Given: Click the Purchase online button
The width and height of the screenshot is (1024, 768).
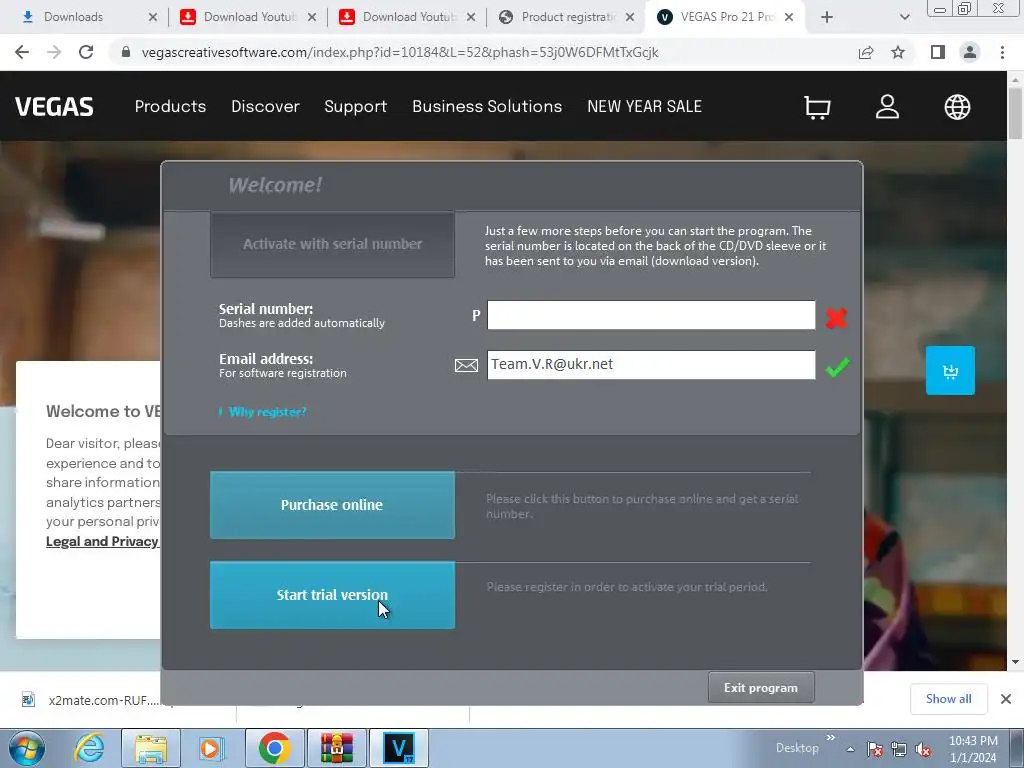Looking at the screenshot, I should click(x=332, y=505).
